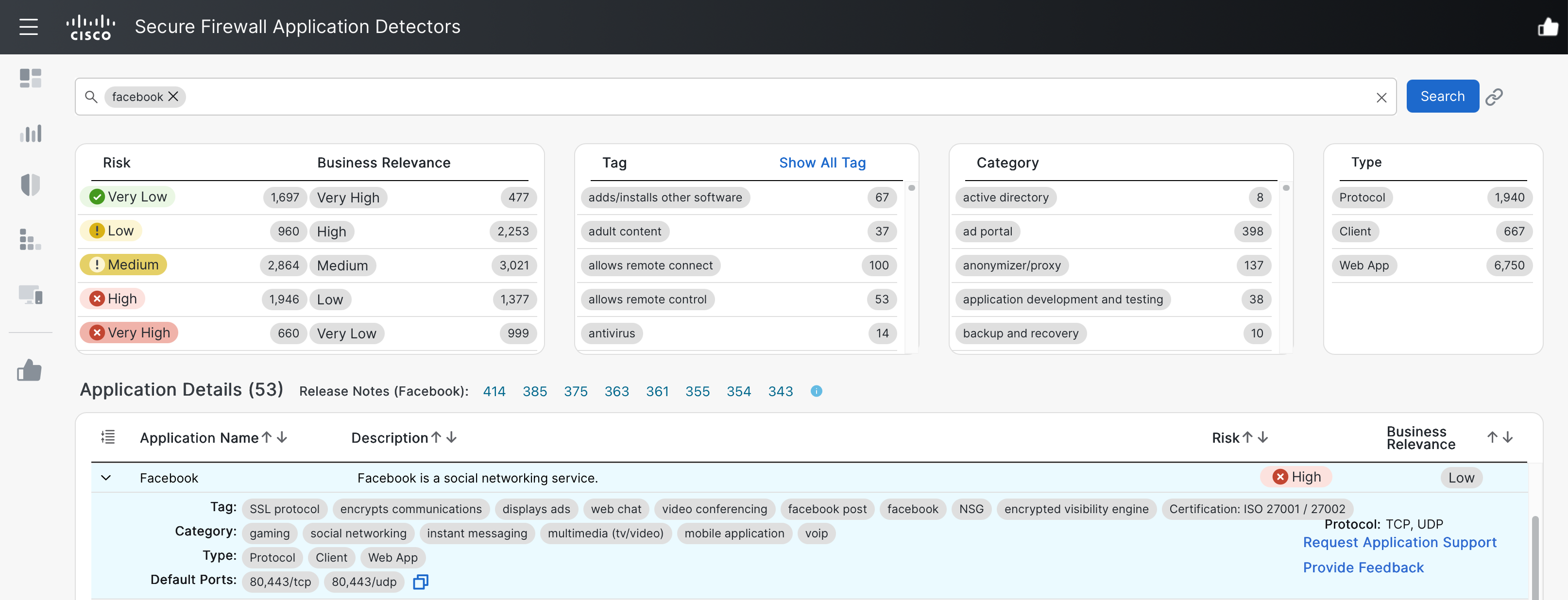1568x600 pixels.
Task: Open the hamburger navigation menu
Action: (28, 27)
